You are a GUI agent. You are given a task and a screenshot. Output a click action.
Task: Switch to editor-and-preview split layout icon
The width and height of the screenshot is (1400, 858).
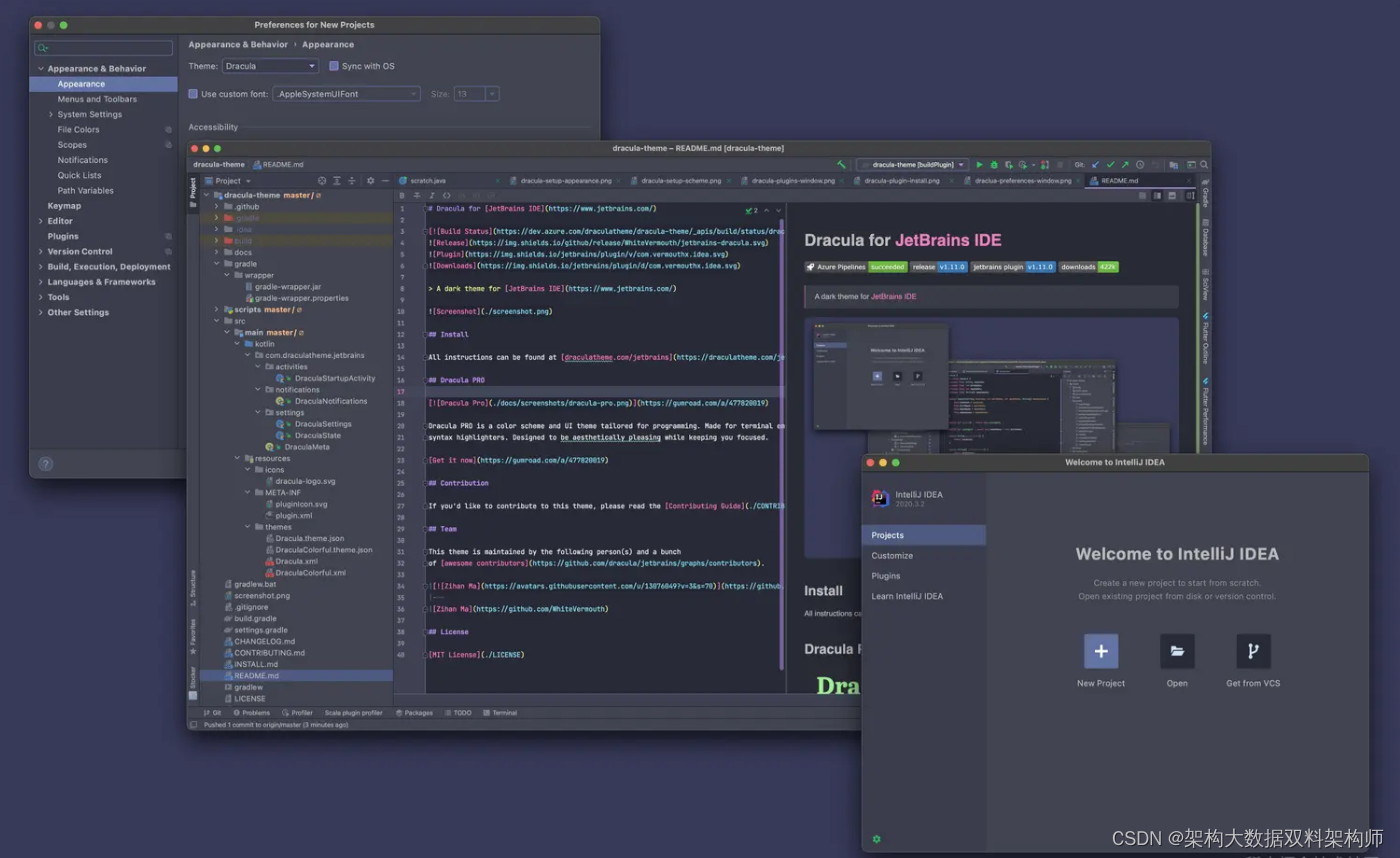pyautogui.click(x=1157, y=196)
